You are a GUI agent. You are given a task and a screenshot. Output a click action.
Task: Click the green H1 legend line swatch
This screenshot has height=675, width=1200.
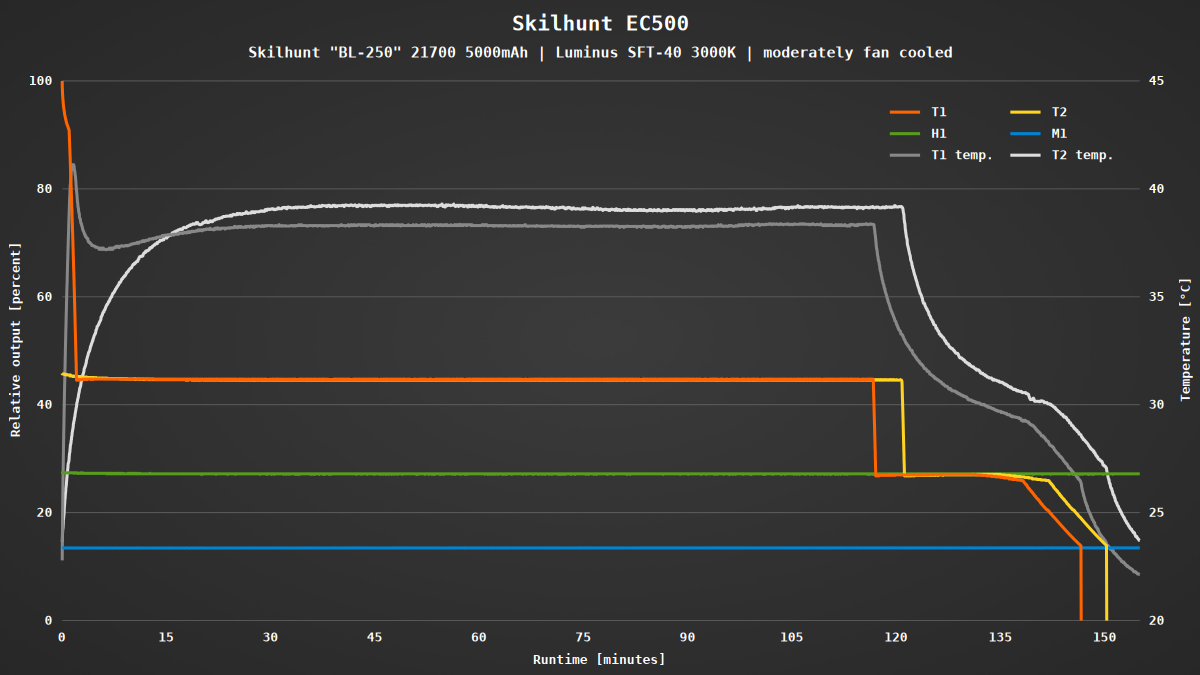click(905, 133)
